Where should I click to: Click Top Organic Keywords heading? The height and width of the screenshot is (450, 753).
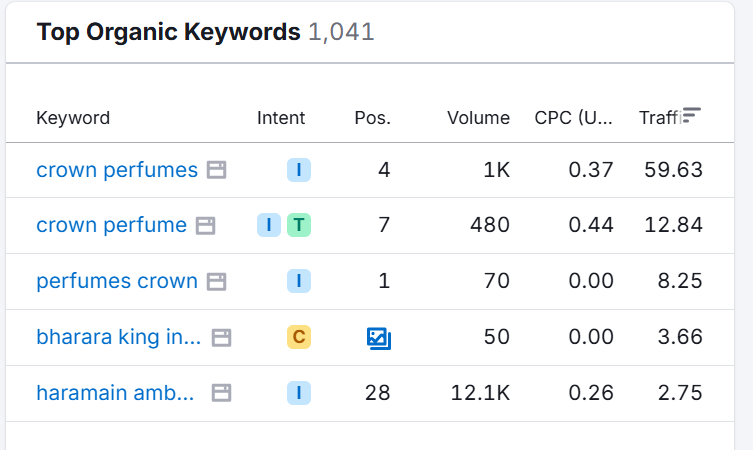[168, 32]
